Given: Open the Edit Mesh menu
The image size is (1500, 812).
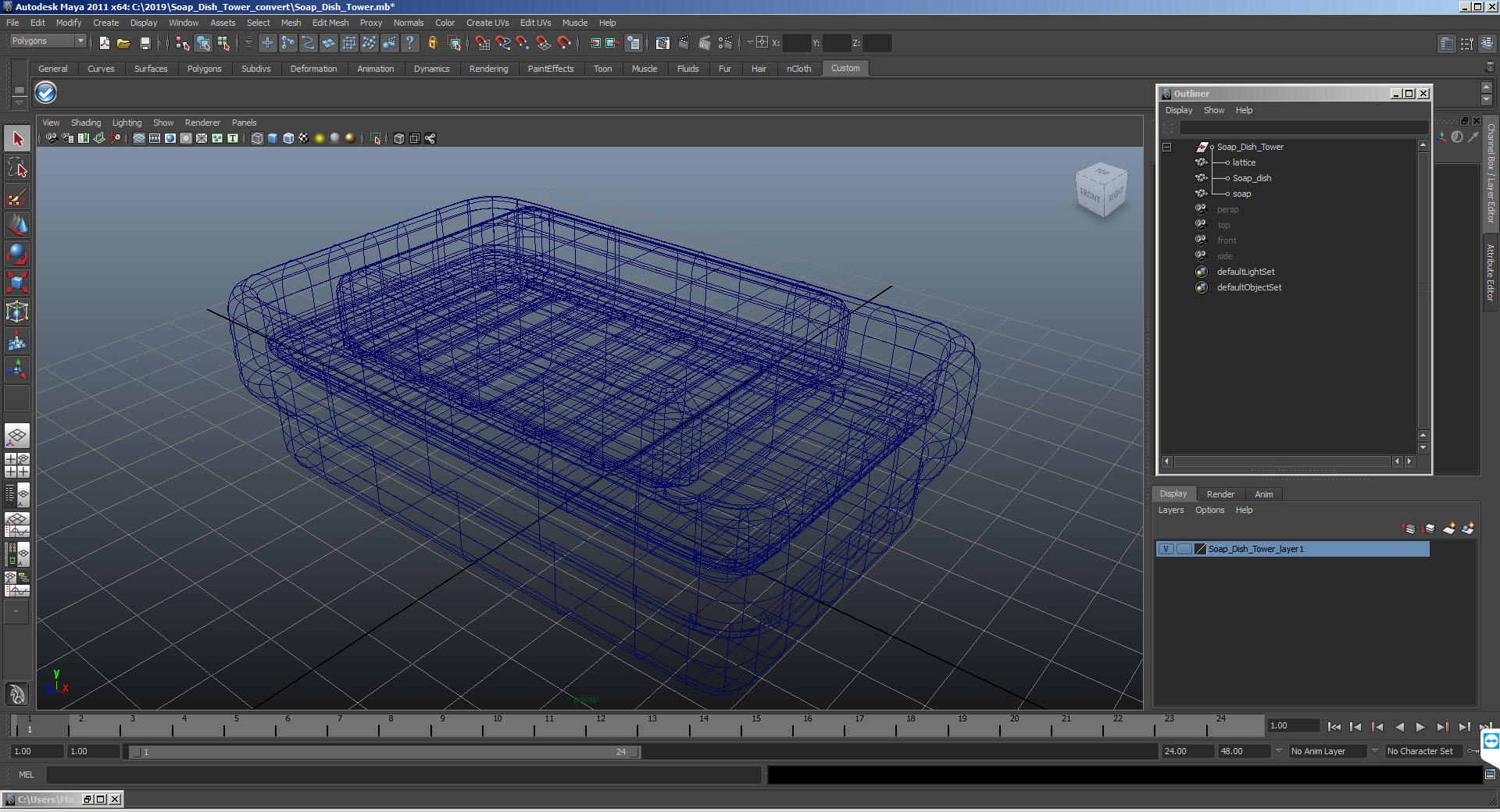Looking at the screenshot, I should [330, 23].
